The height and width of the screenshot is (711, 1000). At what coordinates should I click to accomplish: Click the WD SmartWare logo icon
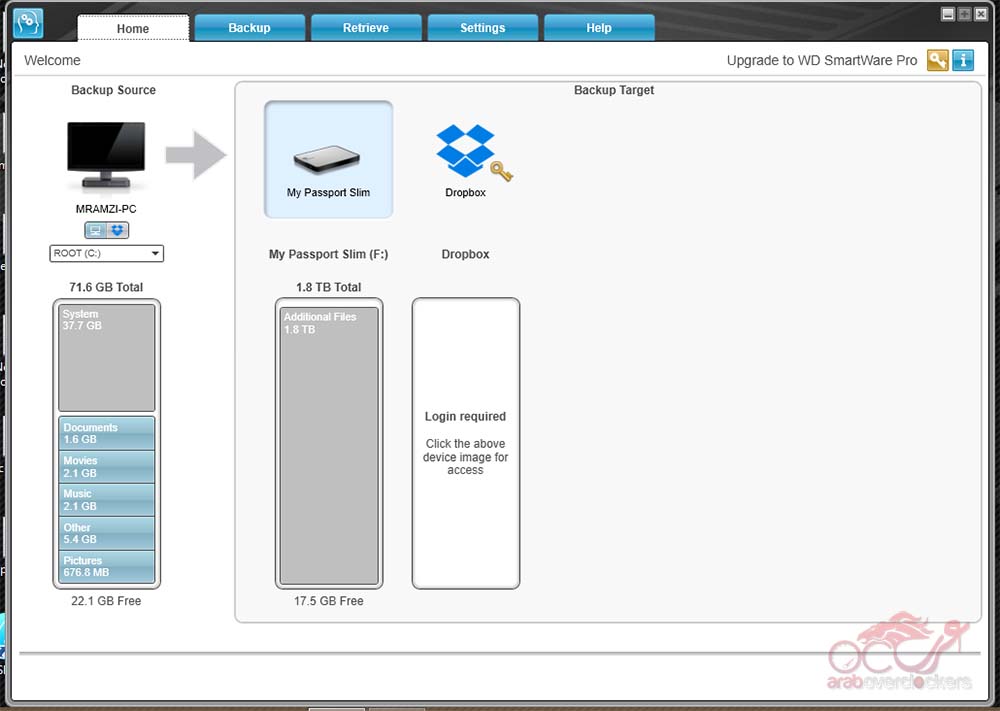(28, 22)
